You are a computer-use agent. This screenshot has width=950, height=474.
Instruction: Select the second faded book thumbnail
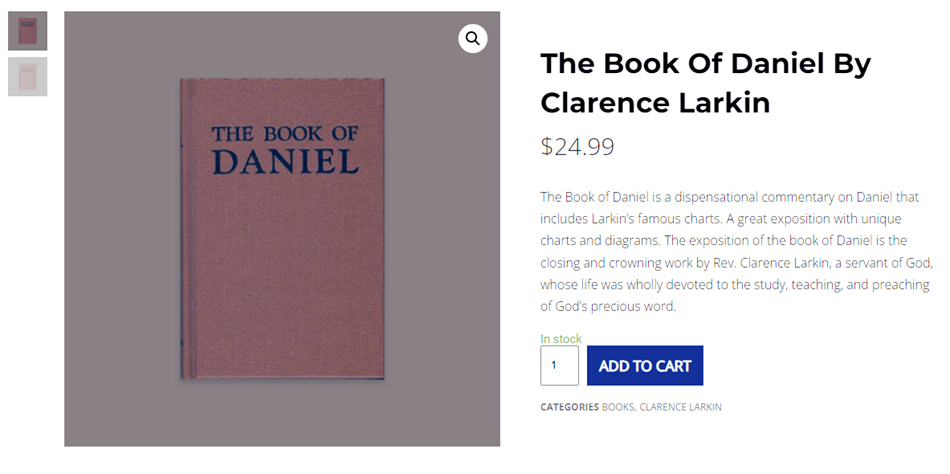(x=28, y=77)
